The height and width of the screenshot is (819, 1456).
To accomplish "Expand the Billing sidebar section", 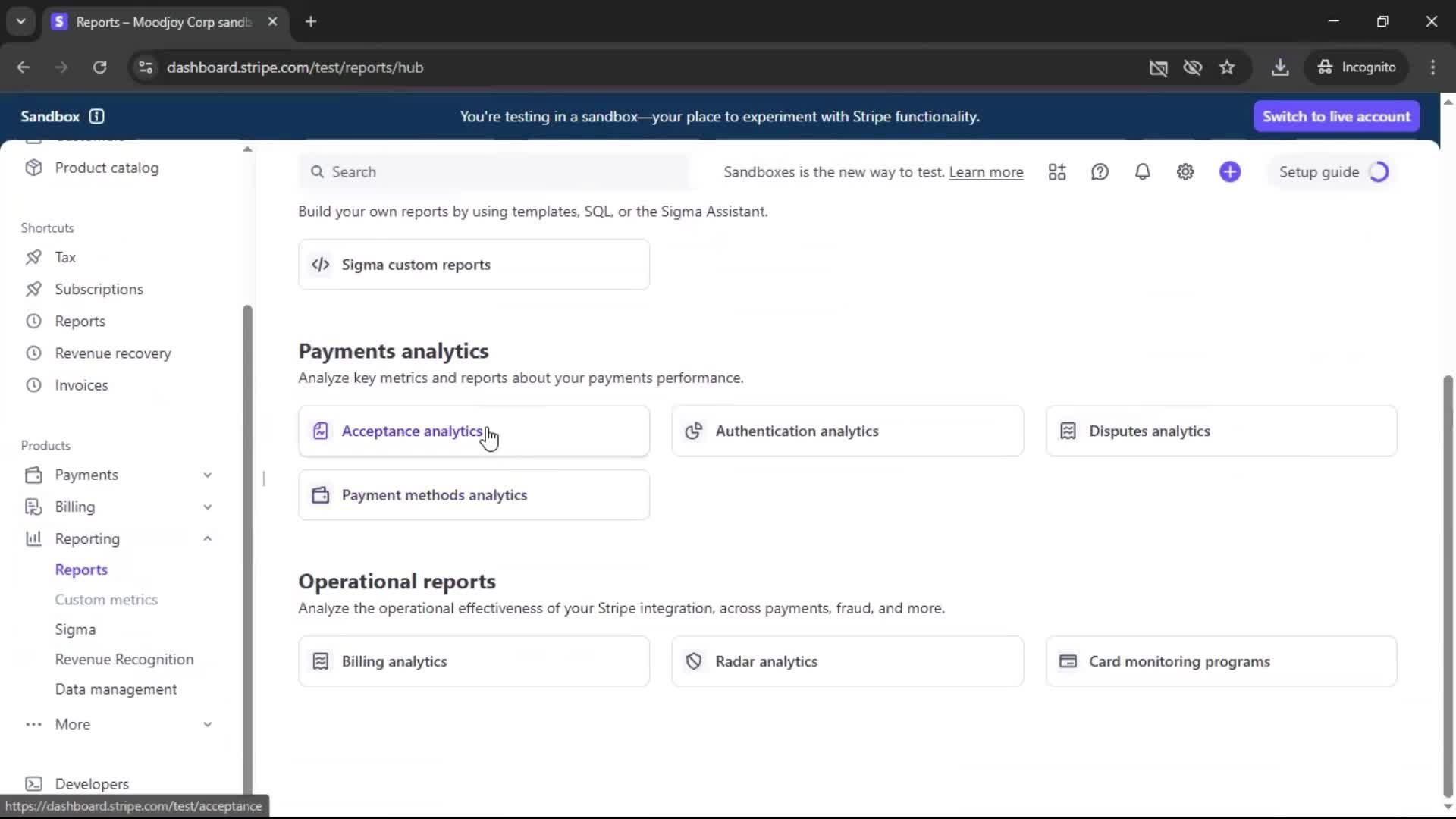I will click(x=207, y=507).
